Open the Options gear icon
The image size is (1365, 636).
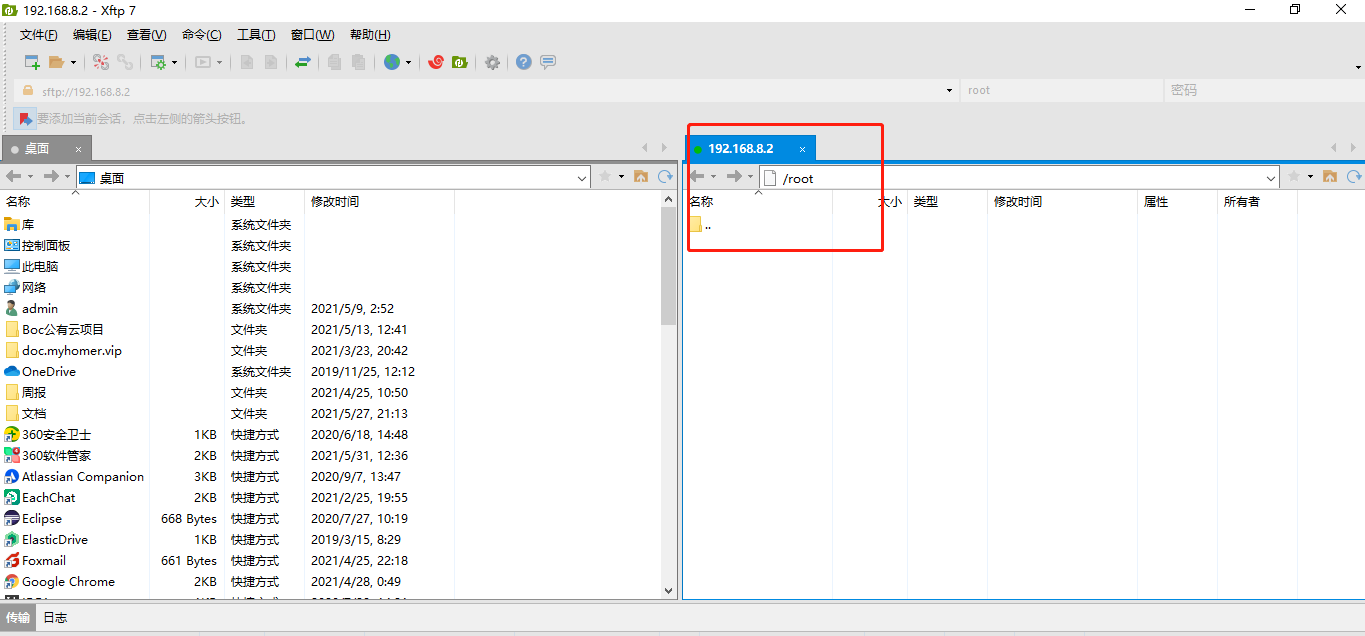pyautogui.click(x=492, y=62)
